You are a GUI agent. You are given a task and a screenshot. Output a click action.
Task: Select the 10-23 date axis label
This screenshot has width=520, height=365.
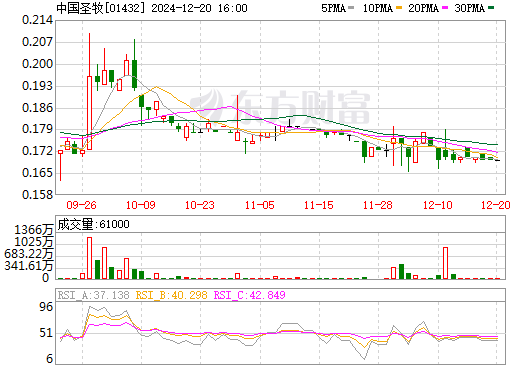pyautogui.click(x=200, y=205)
